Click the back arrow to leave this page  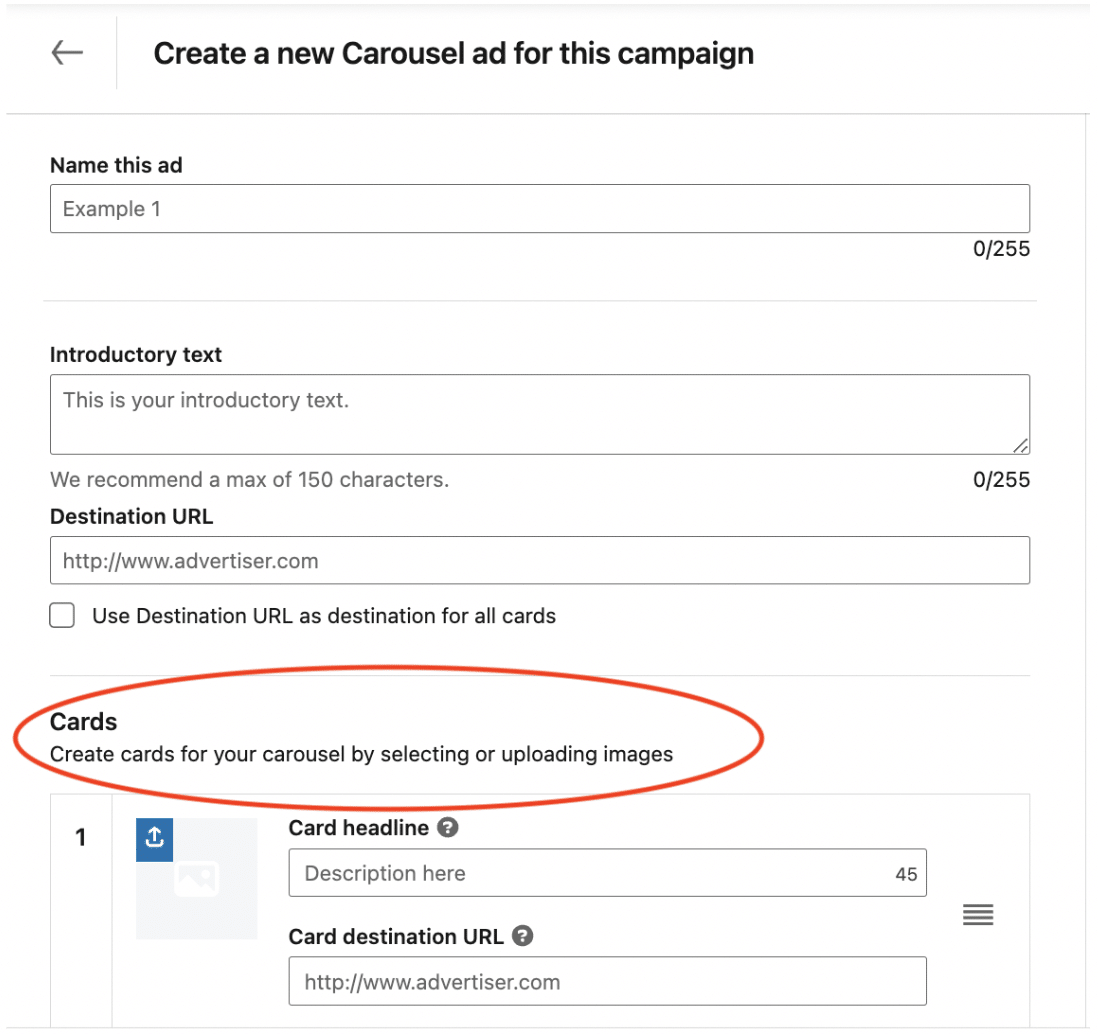[x=67, y=52]
